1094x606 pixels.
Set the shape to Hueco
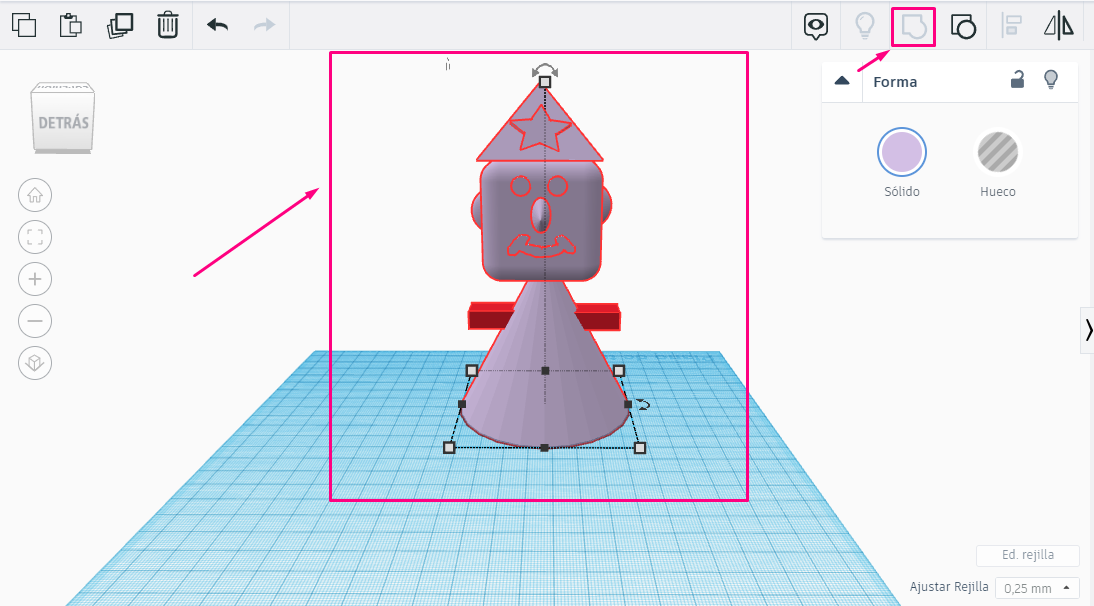[998, 152]
